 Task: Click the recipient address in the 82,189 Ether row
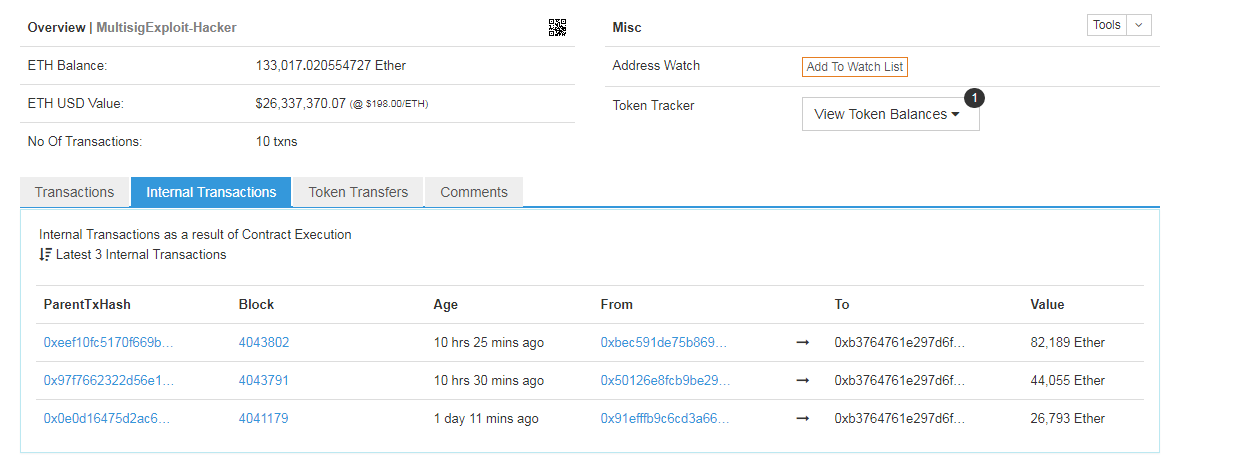[899, 343]
